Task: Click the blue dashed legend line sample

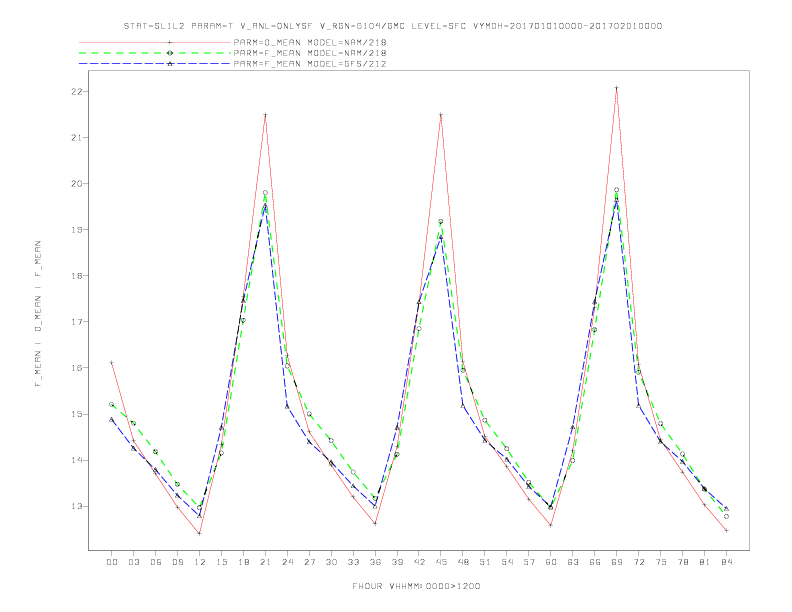Action: pyautogui.click(x=155, y=64)
